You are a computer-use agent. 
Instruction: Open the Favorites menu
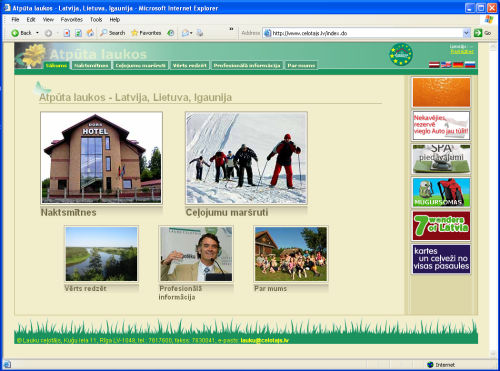[x=72, y=20]
